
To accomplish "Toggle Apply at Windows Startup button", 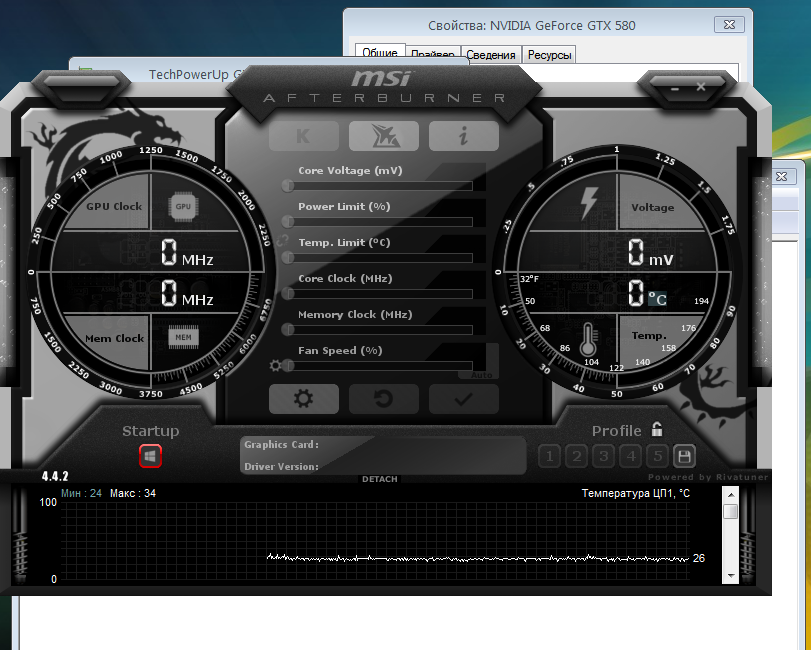I will [x=151, y=456].
